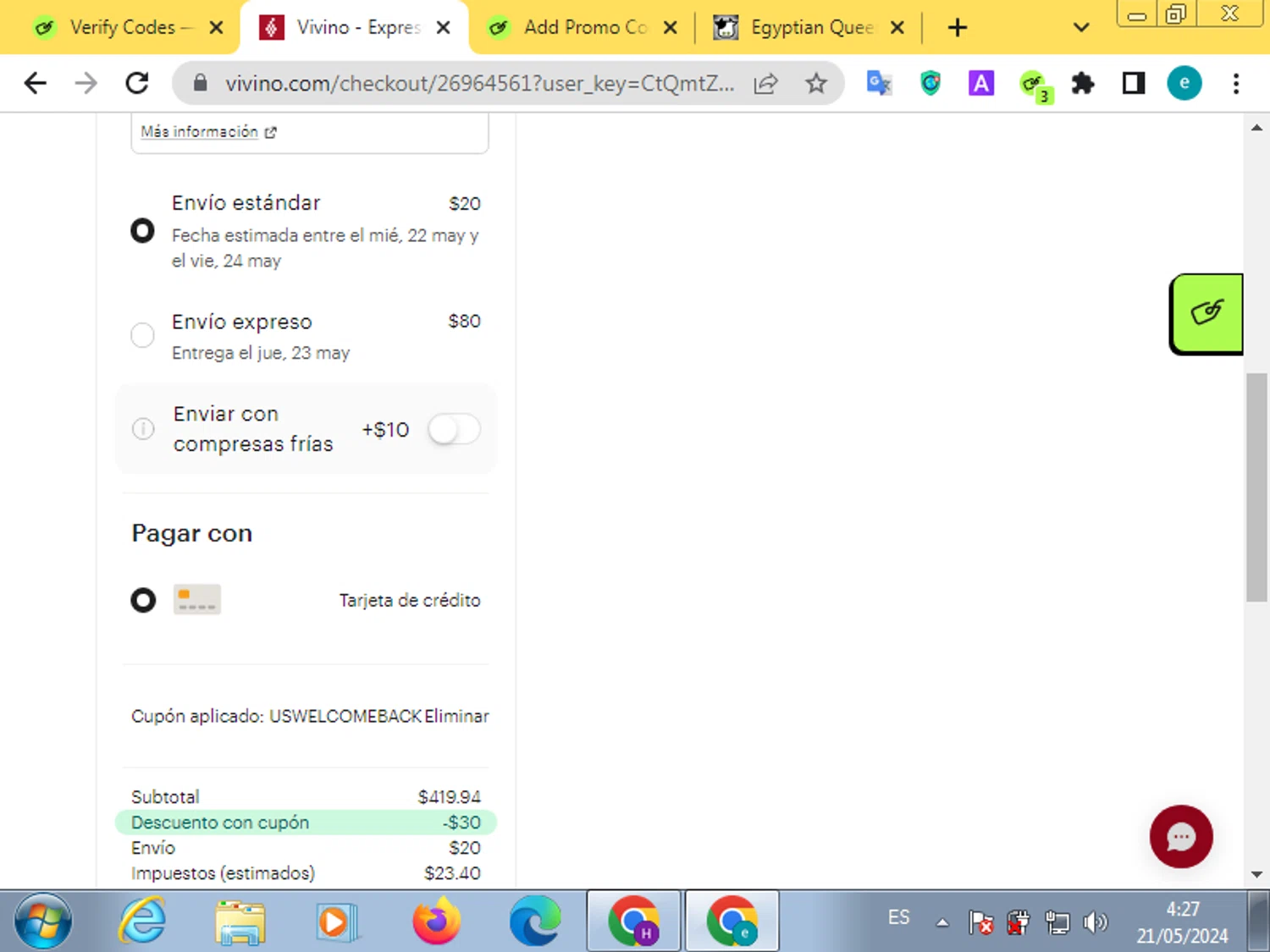Viewport: 1270px width, 952px height.
Task: Open Windows Start menu
Action: point(43,921)
